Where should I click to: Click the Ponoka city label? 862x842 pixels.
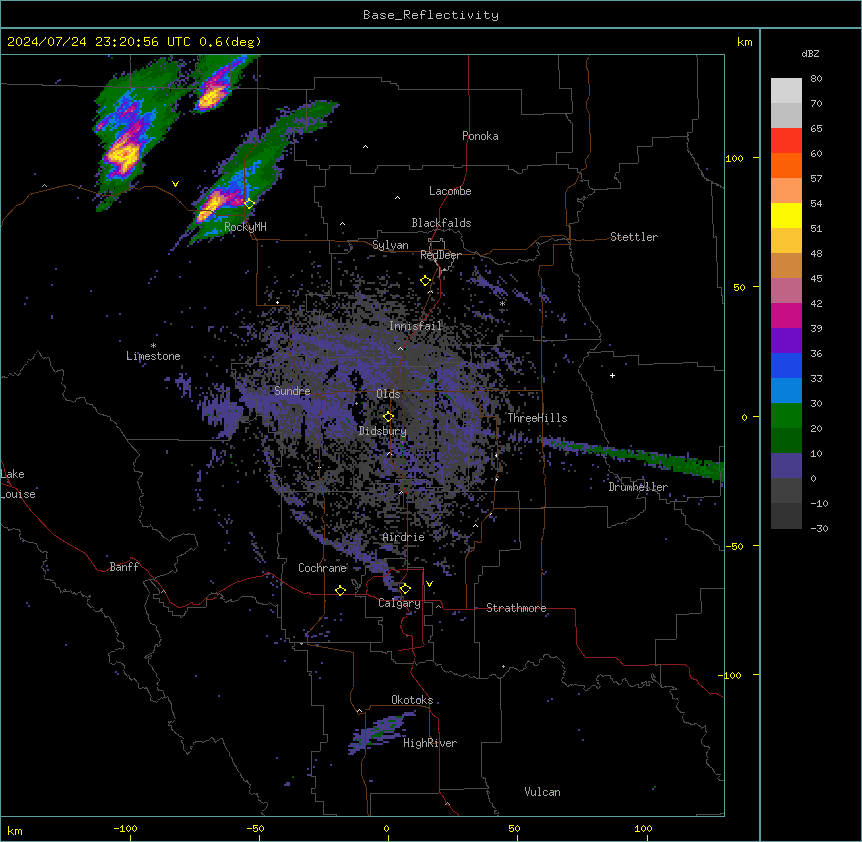pos(480,136)
